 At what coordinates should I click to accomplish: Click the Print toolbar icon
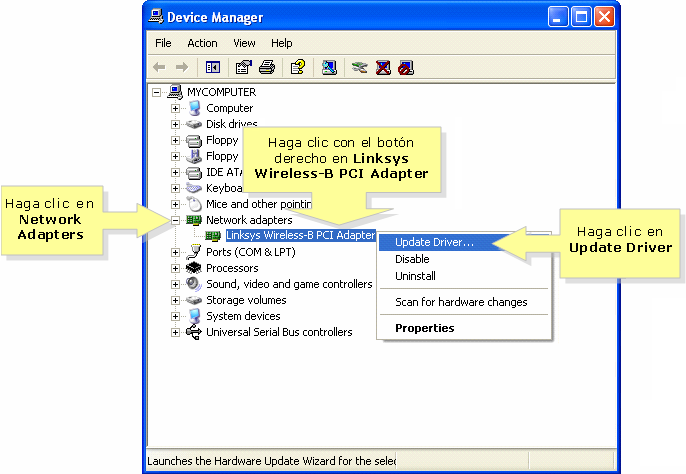pyautogui.click(x=267, y=67)
